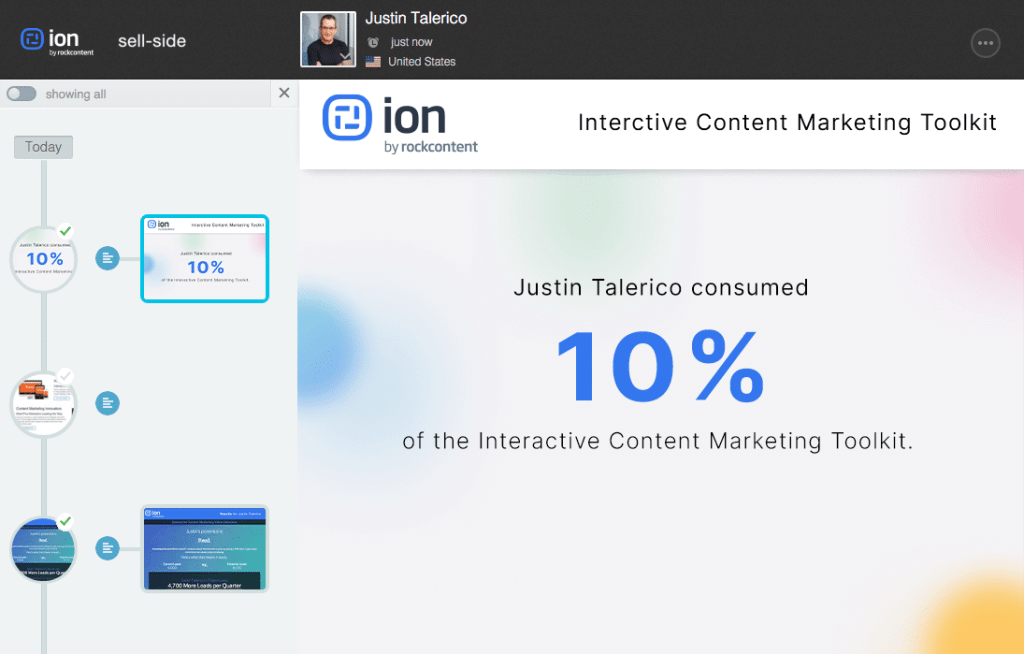The image size is (1024, 654).
Task: Click the 'Today' timeline date label
Action: click(x=43, y=147)
